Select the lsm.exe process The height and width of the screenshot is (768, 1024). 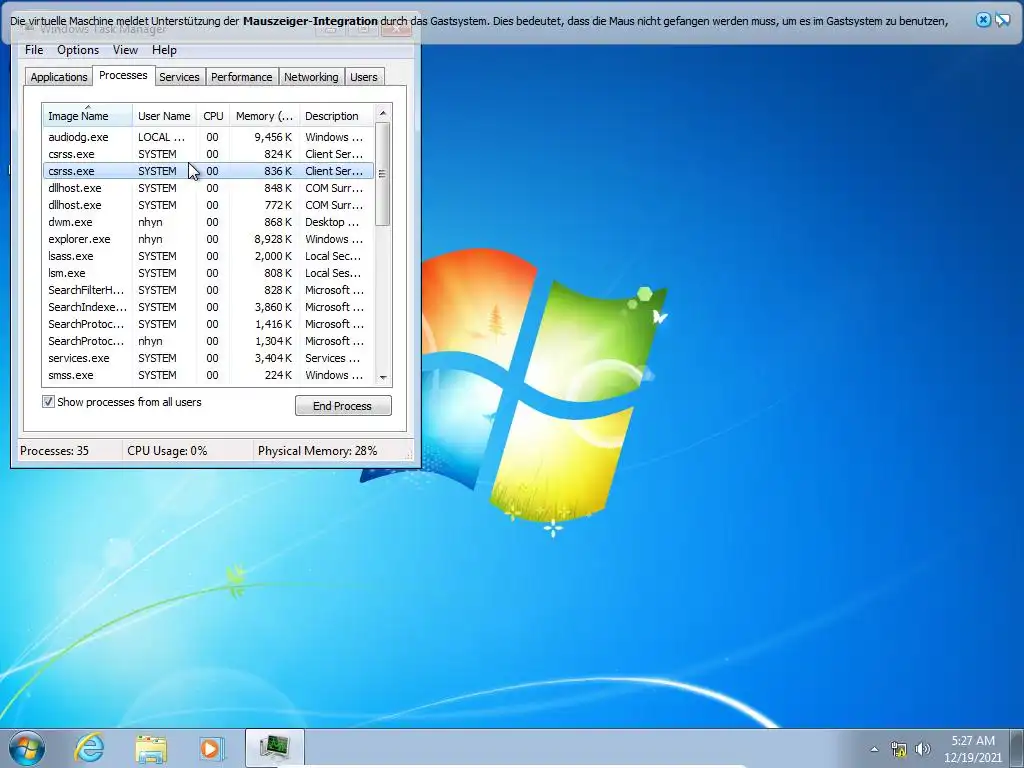click(208, 273)
